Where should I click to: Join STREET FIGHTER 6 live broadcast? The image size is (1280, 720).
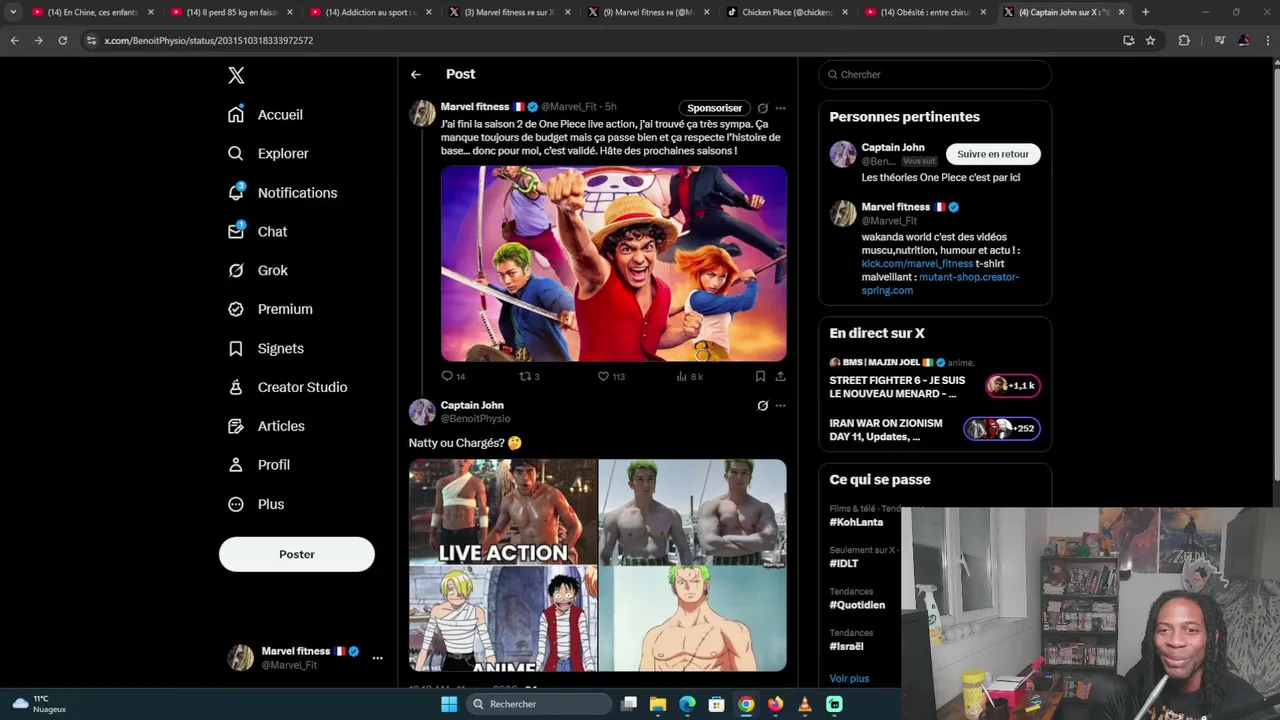click(x=935, y=386)
